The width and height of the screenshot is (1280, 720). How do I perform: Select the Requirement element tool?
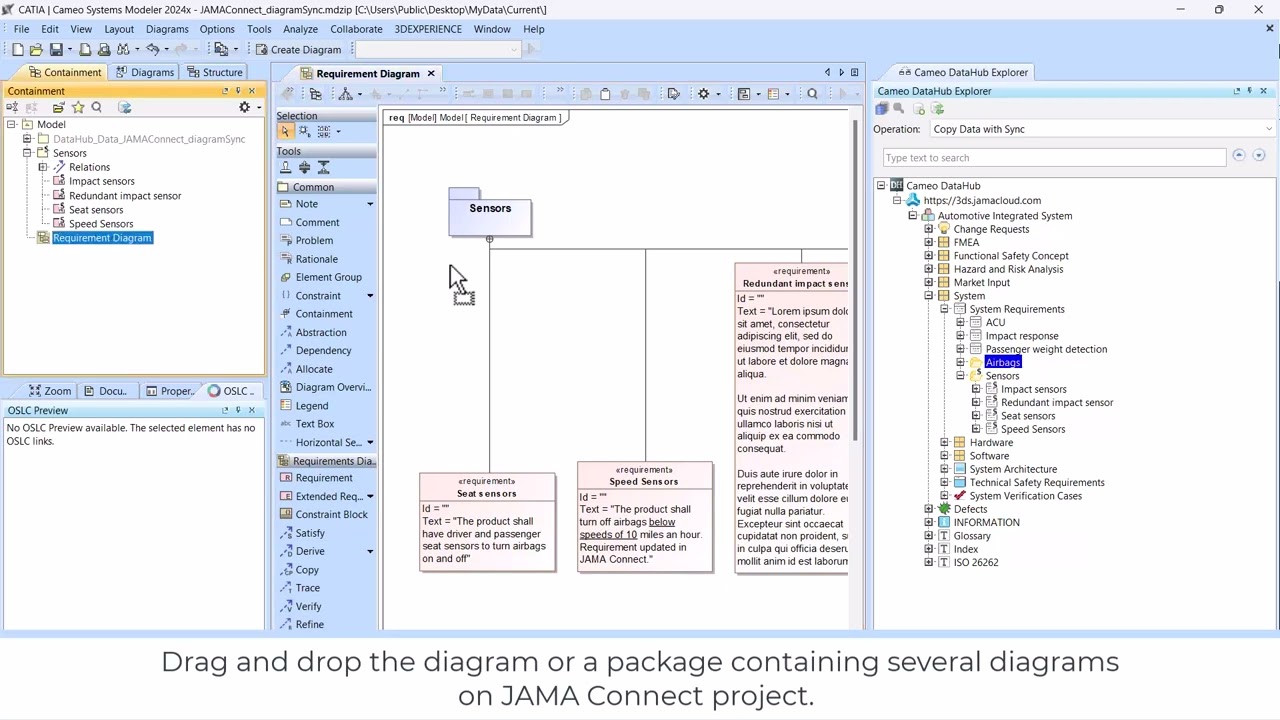click(x=324, y=478)
